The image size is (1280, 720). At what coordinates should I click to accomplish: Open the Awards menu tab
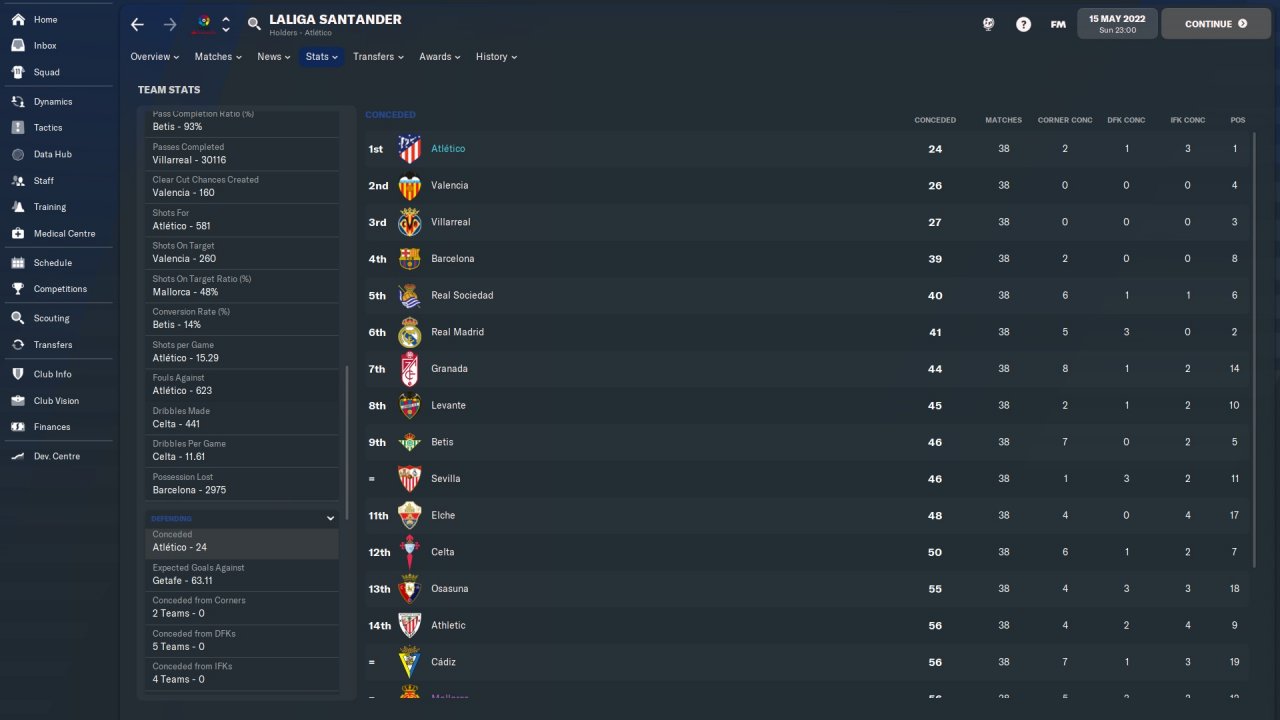pyautogui.click(x=439, y=57)
